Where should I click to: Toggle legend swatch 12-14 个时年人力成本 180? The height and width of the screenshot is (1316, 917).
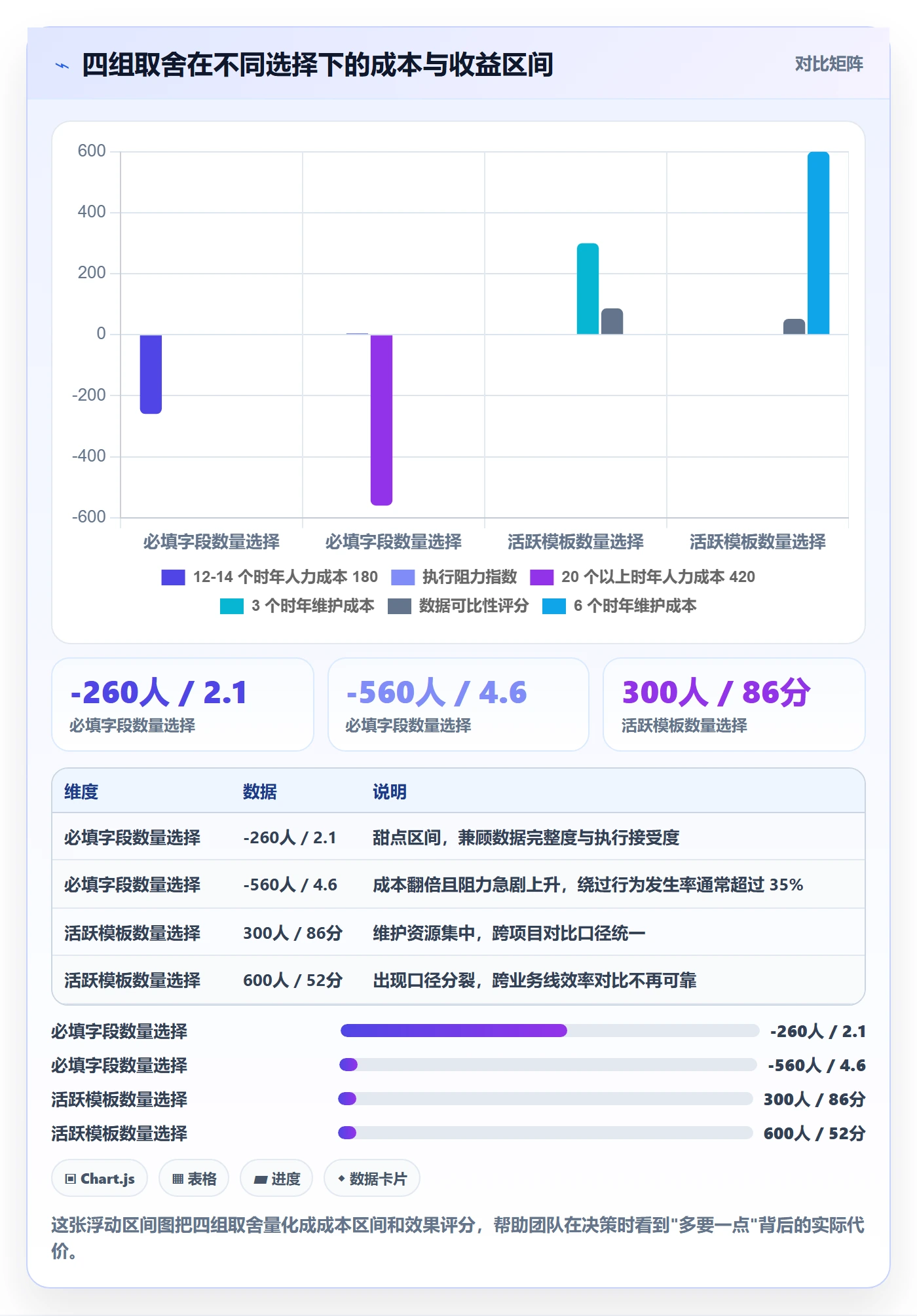[x=173, y=577]
